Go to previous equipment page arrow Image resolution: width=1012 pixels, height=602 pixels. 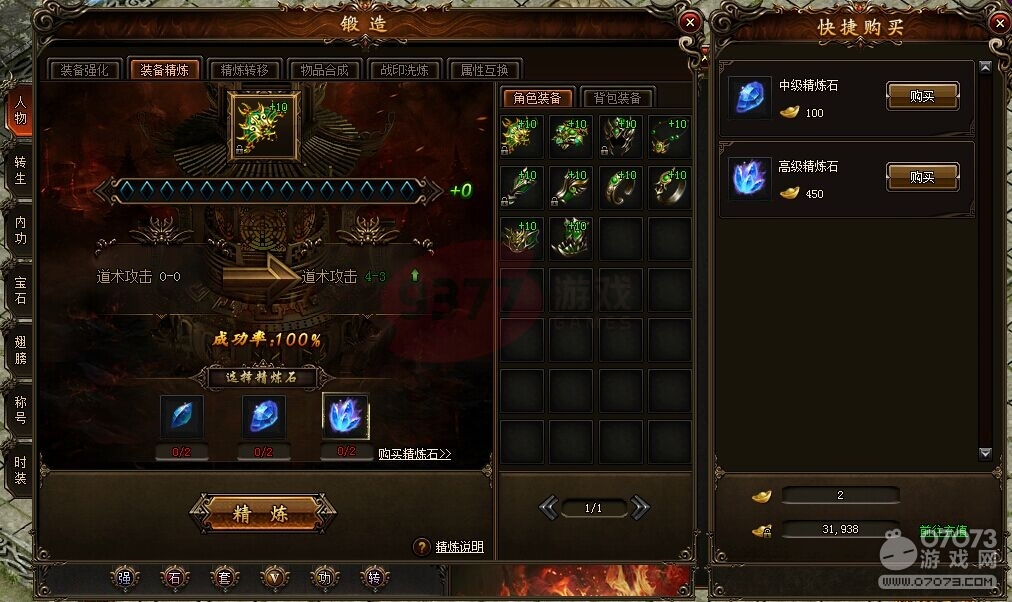tap(549, 508)
